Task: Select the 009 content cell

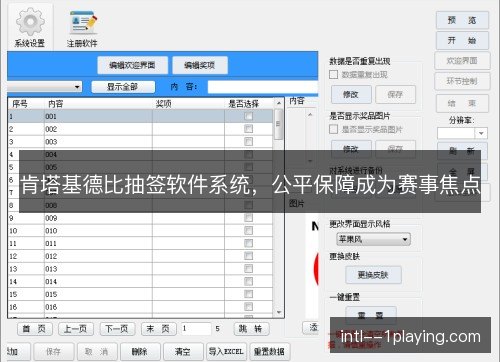Action: click(x=98, y=218)
